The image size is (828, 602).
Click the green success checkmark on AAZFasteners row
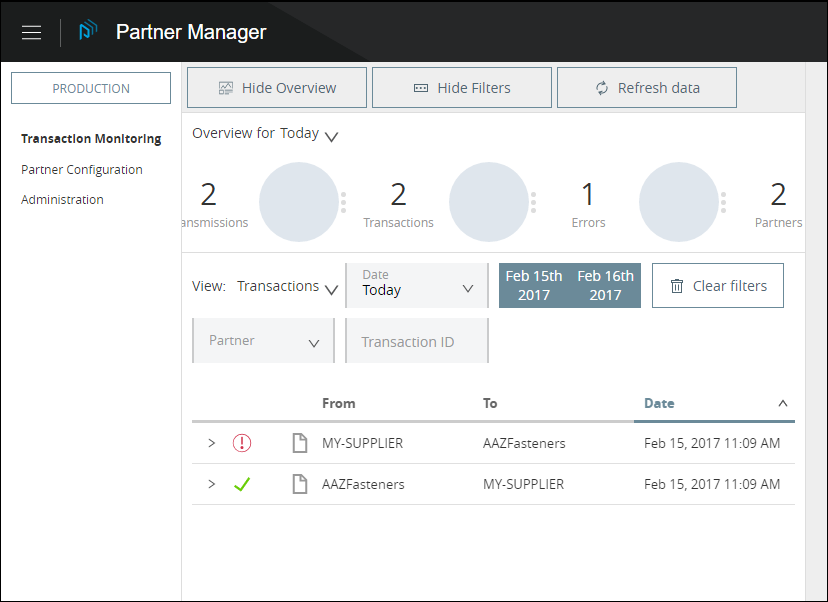pyautogui.click(x=241, y=483)
